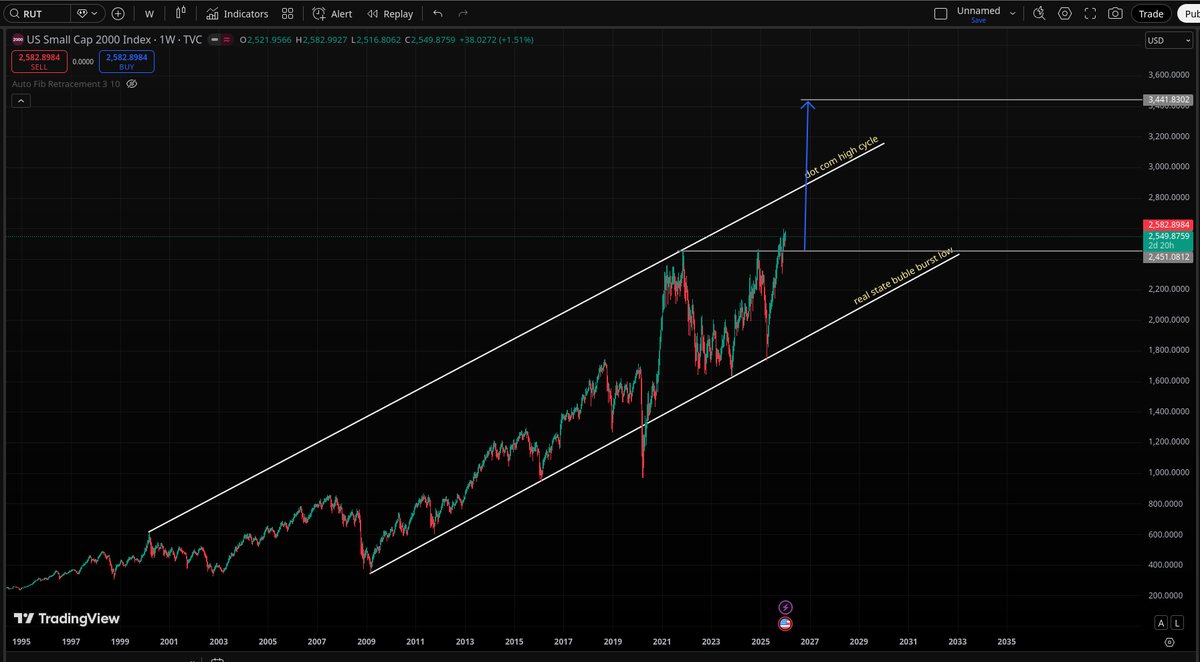The image size is (1200, 662).
Task: Click the open value O2,521.9566
Action: point(265,40)
